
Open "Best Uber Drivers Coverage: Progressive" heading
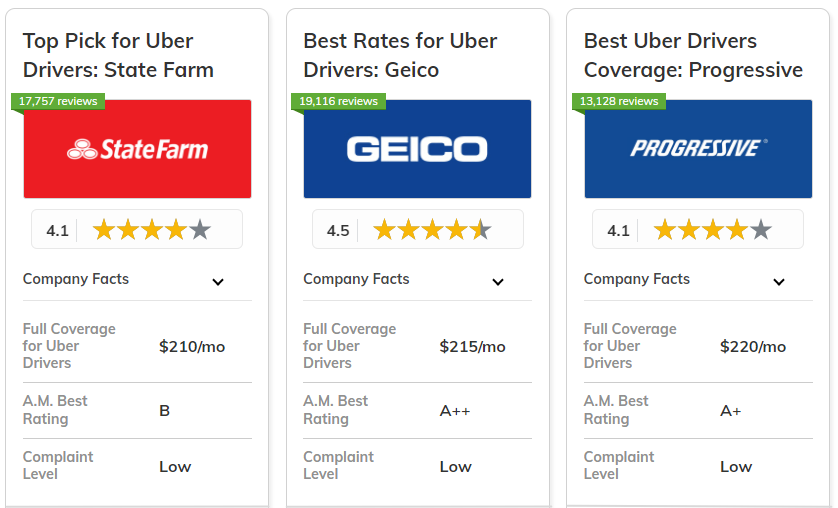693,55
